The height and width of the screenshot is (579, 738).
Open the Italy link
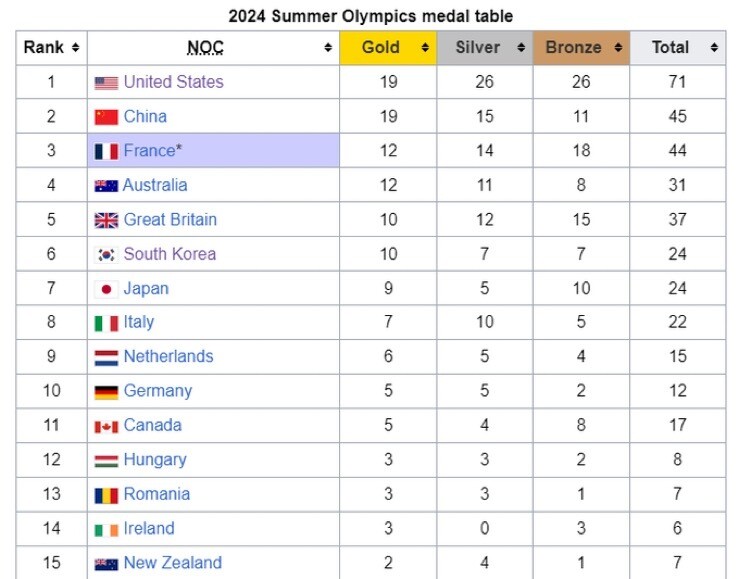[x=139, y=322]
